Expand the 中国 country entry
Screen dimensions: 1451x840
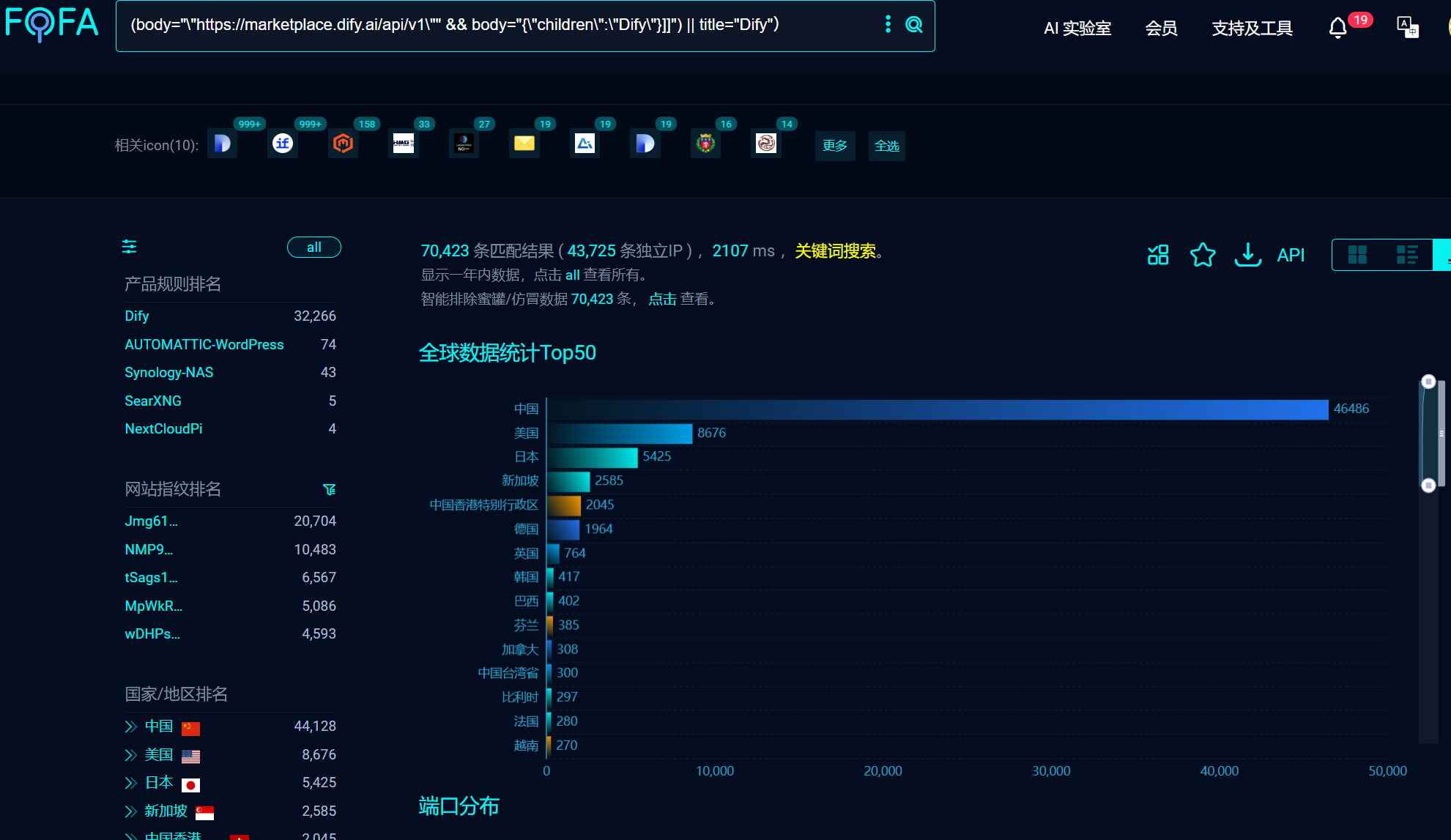click(131, 726)
